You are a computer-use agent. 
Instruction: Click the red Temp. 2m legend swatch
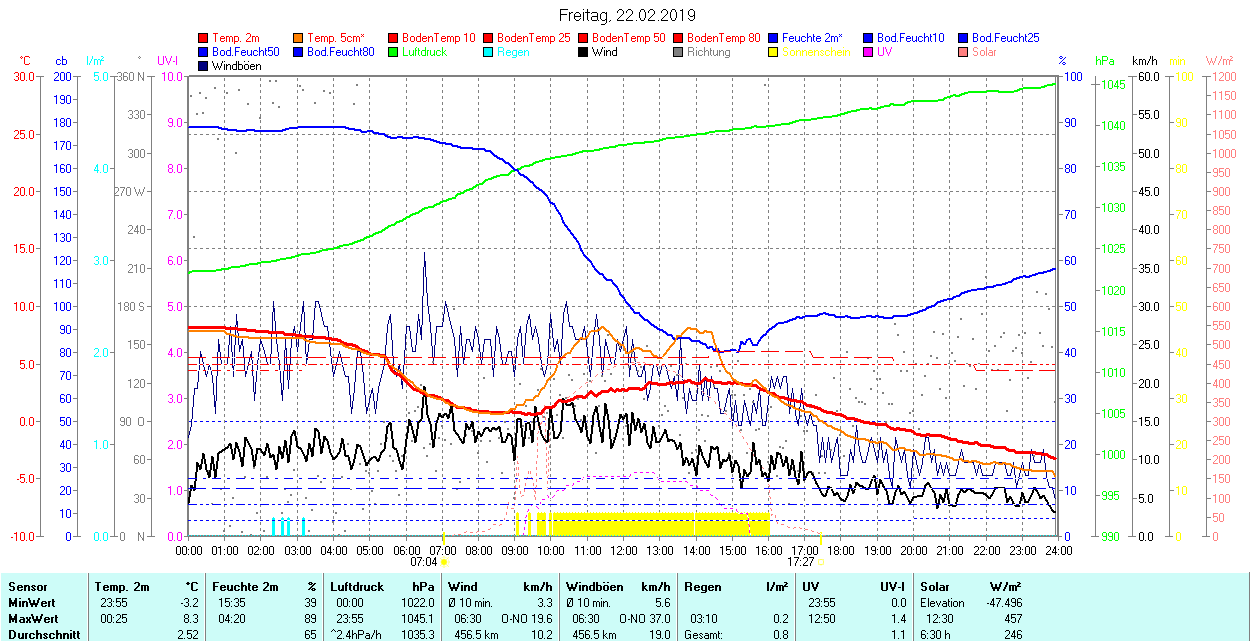click(x=204, y=38)
